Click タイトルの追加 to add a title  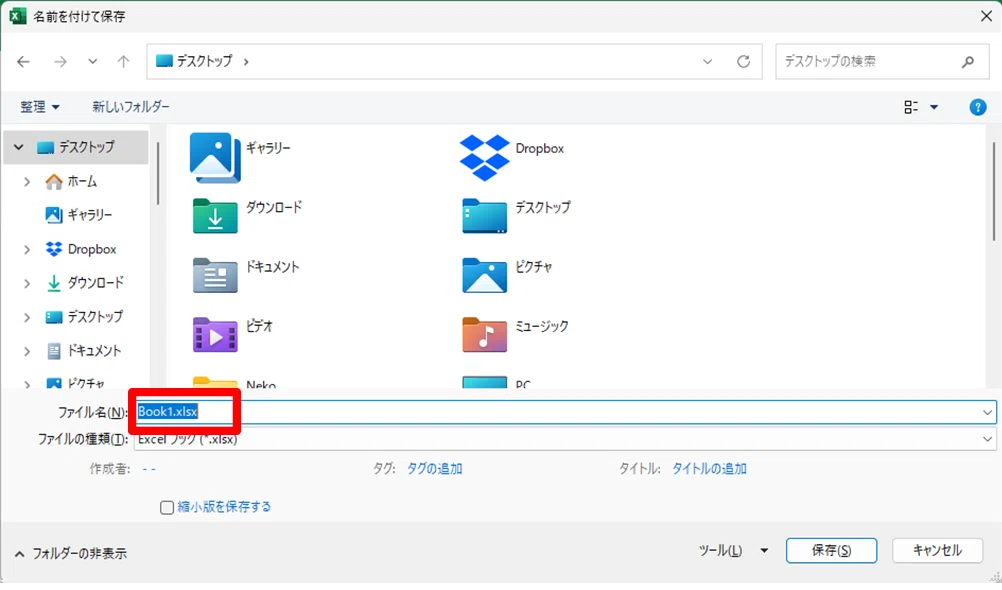pos(709,469)
